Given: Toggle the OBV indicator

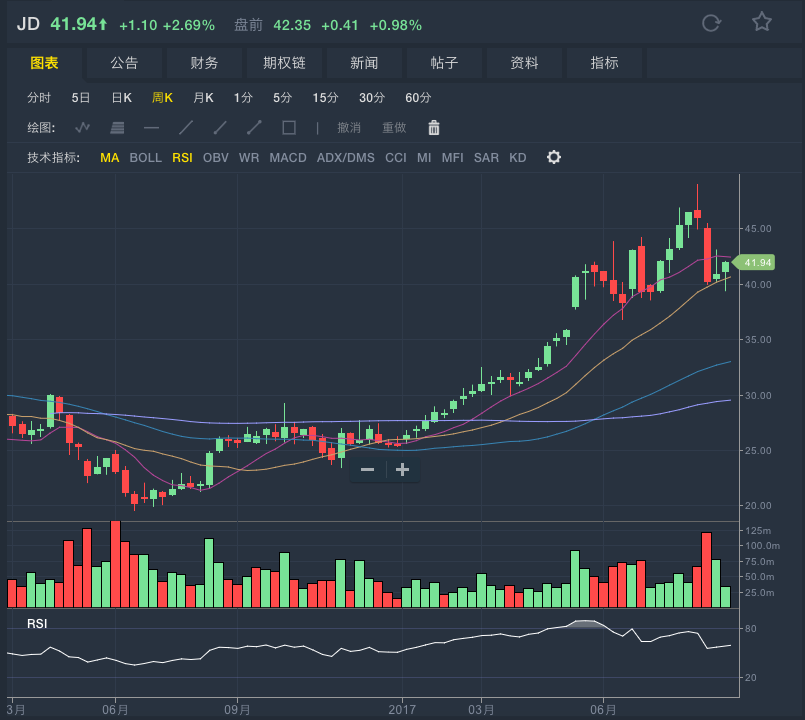Looking at the screenshot, I should coord(216,158).
